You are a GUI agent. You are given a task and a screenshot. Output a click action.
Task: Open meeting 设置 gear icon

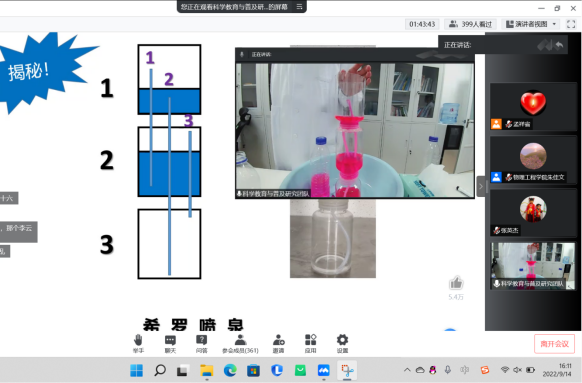coord(342,343)
